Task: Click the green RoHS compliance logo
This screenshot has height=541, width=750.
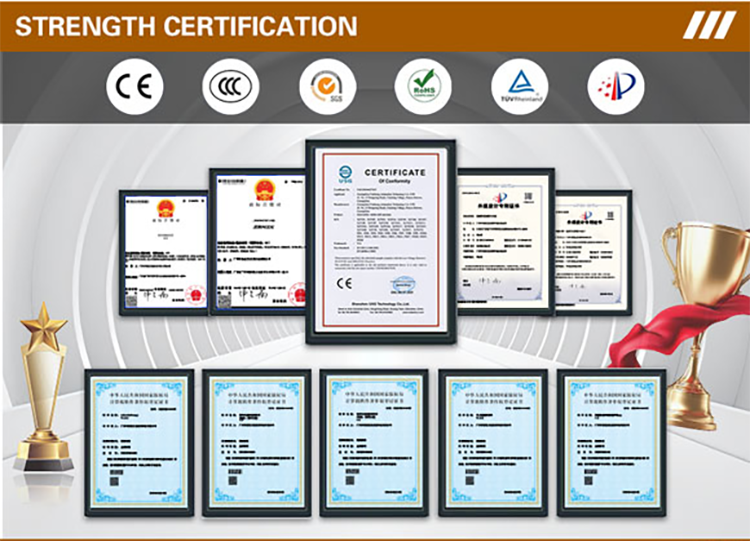Action: point(423,87)
